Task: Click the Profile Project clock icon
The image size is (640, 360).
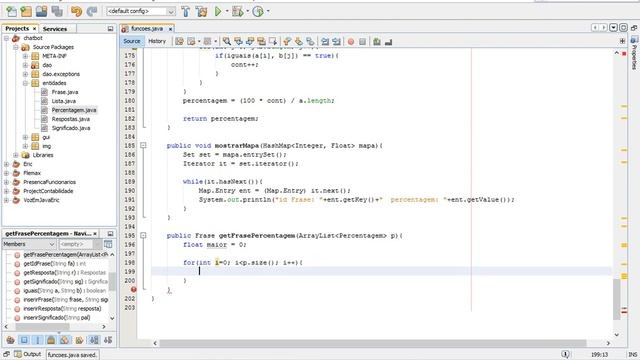Action: 258,11
